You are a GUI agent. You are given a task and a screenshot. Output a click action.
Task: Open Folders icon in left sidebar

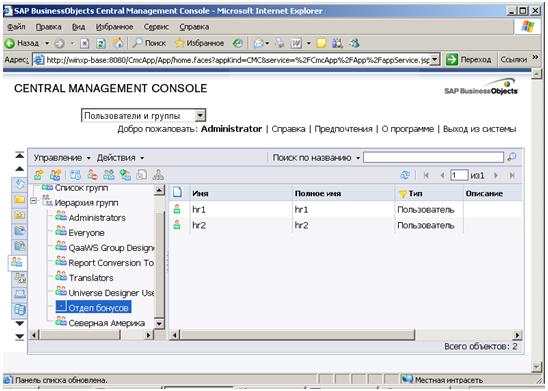pos(20,200)
